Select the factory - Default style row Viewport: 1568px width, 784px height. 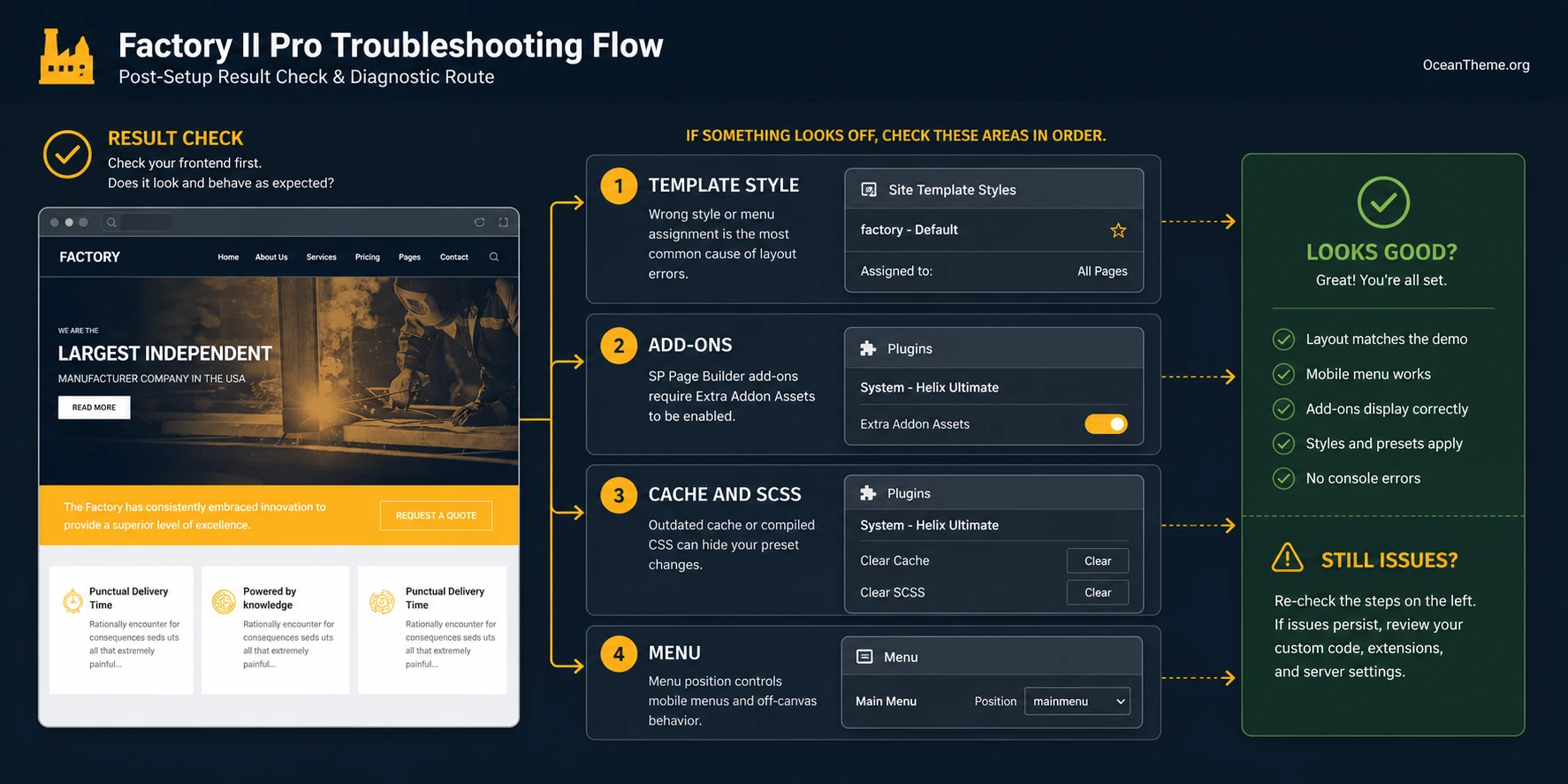pyautogui.click(x=993, y=230)
